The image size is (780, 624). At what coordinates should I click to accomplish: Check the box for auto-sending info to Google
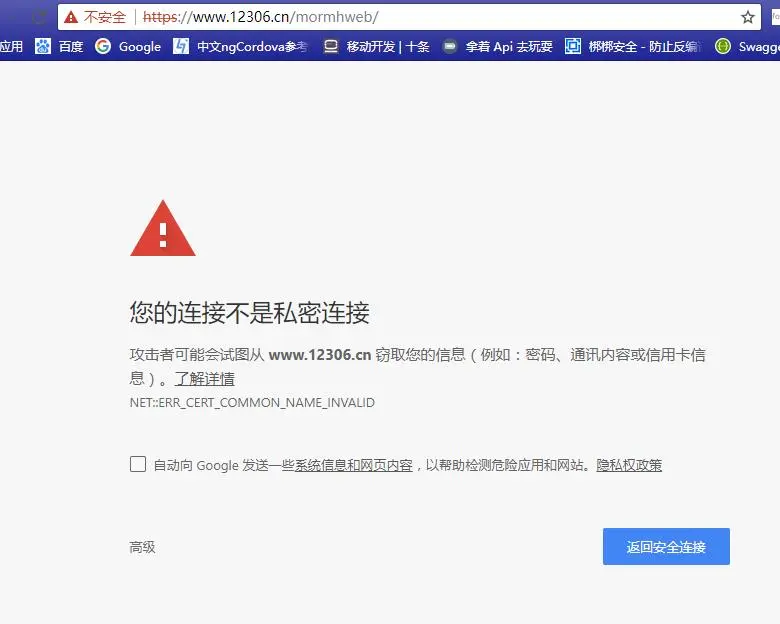pos(138,464)
